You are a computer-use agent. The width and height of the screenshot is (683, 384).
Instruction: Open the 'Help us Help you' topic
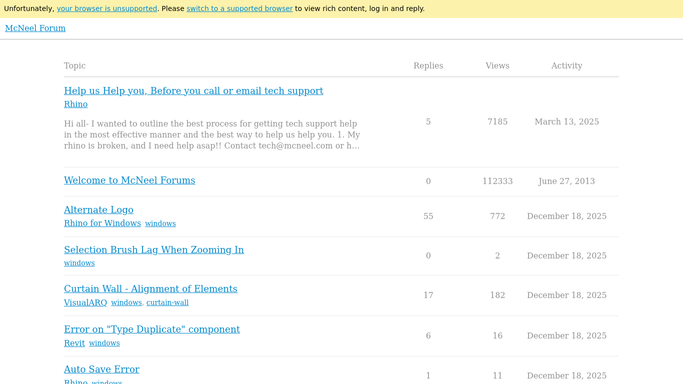coord(193,91)
